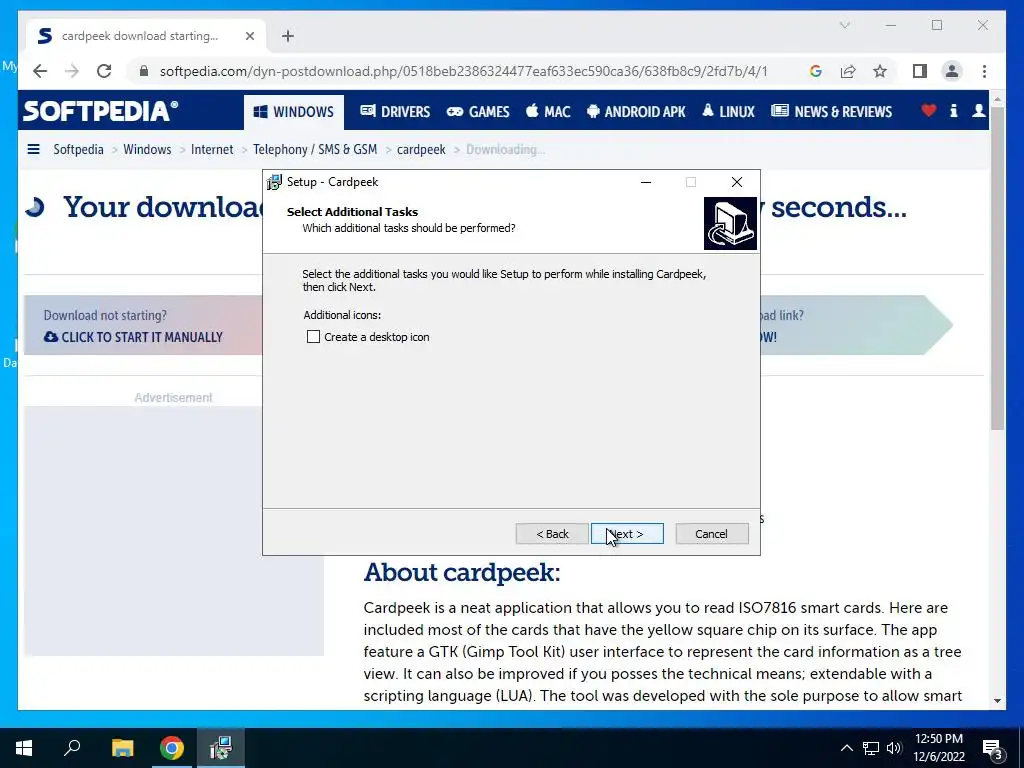Viewport: 1024px width, 768px height.
Task: Go to Softpedia breadcrumb link
Action: pyautogui.click(x=78, y=150)
